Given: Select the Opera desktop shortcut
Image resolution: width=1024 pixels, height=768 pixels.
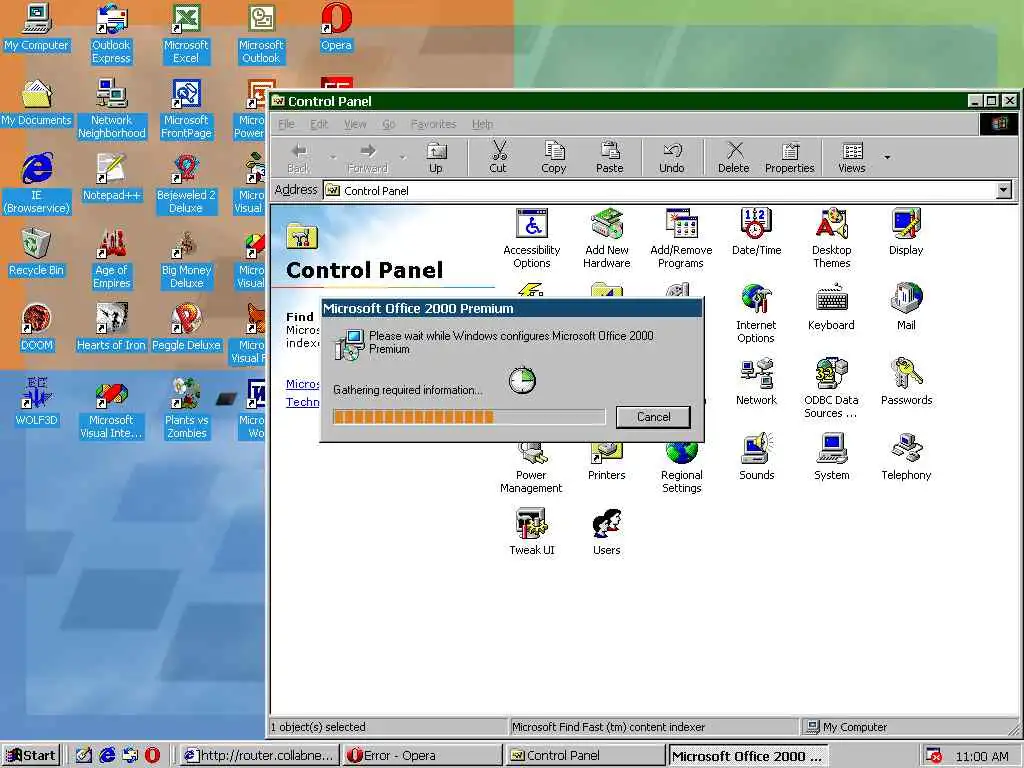Looking at the screenshot, I should coord(336,27).
